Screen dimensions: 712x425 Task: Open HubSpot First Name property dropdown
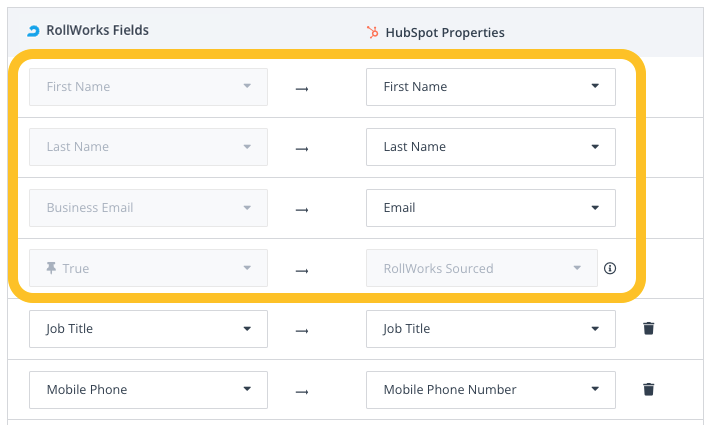click(x=490, y=87)
